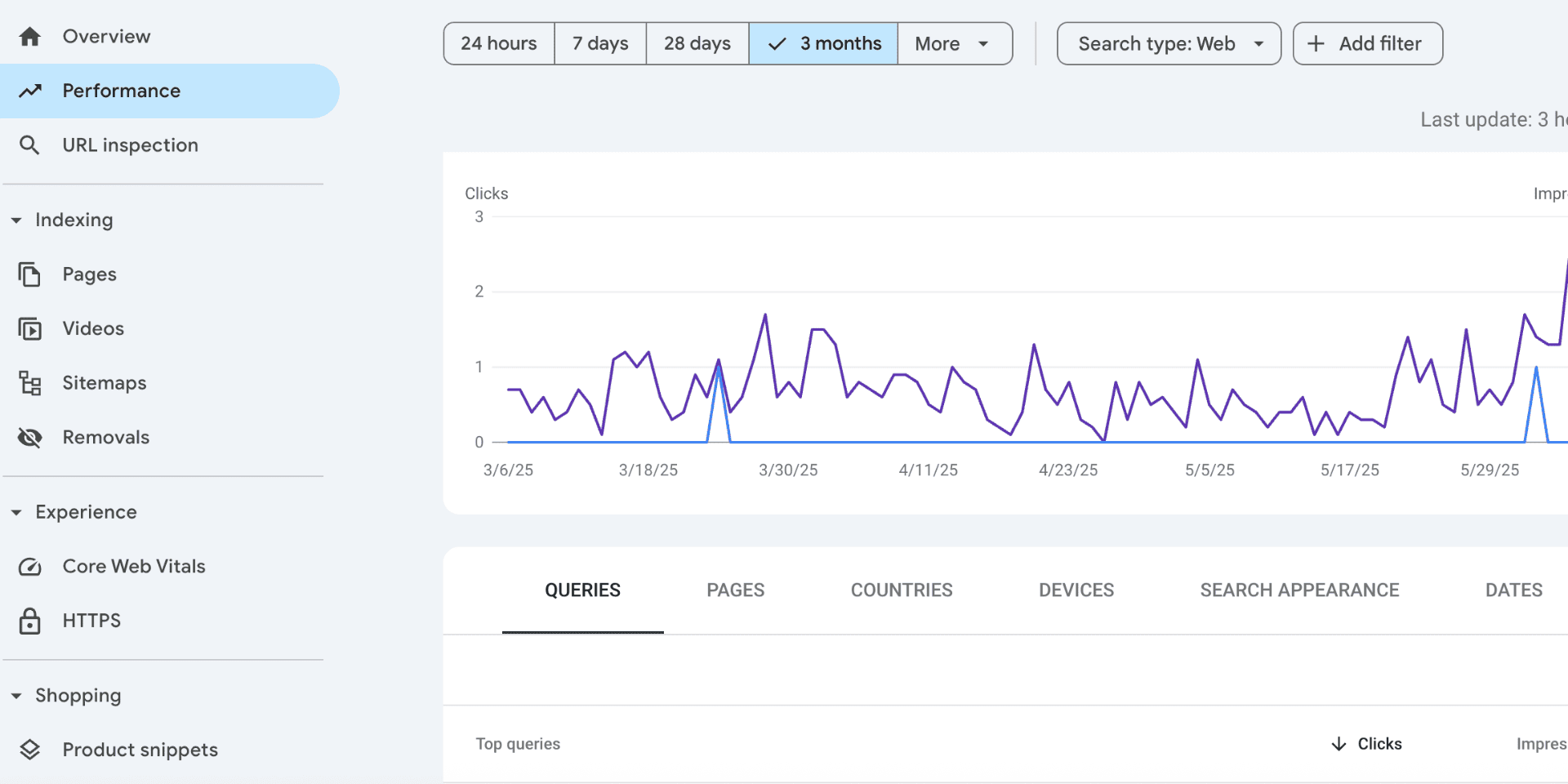This screenshot has height=784, width=1568.
Task: Click the Overview home icon
Action: pyautogui.click(x=30, y=37)
